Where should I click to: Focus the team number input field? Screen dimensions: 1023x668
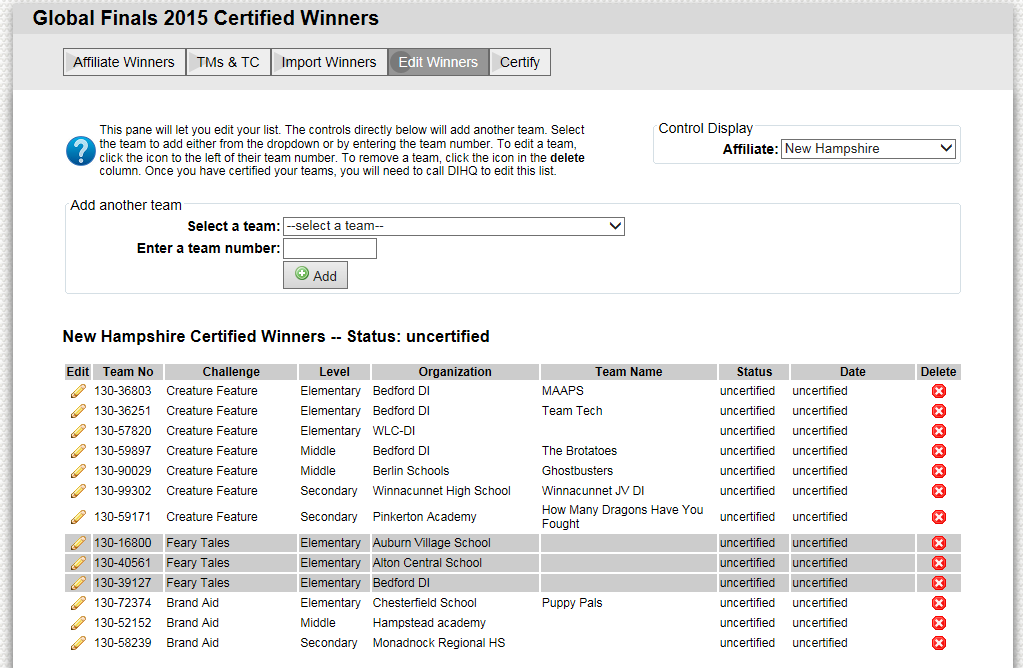pyautogui.click(x=329, y=249)
